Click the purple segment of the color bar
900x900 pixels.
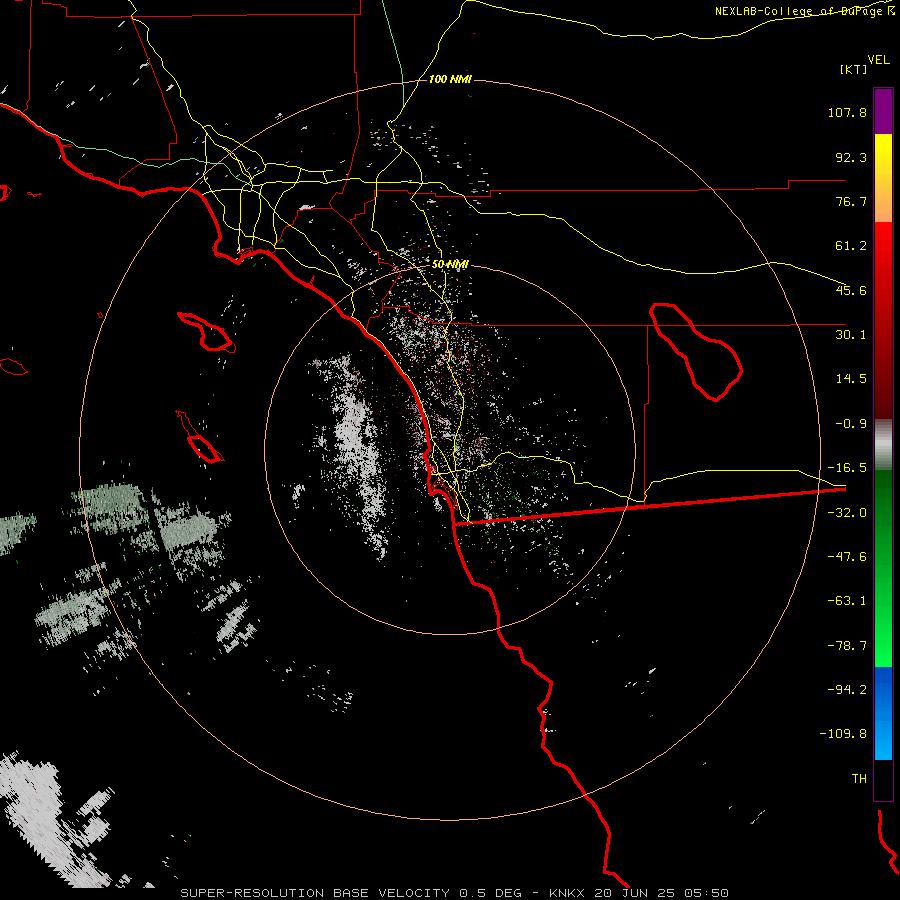(883, 111)
